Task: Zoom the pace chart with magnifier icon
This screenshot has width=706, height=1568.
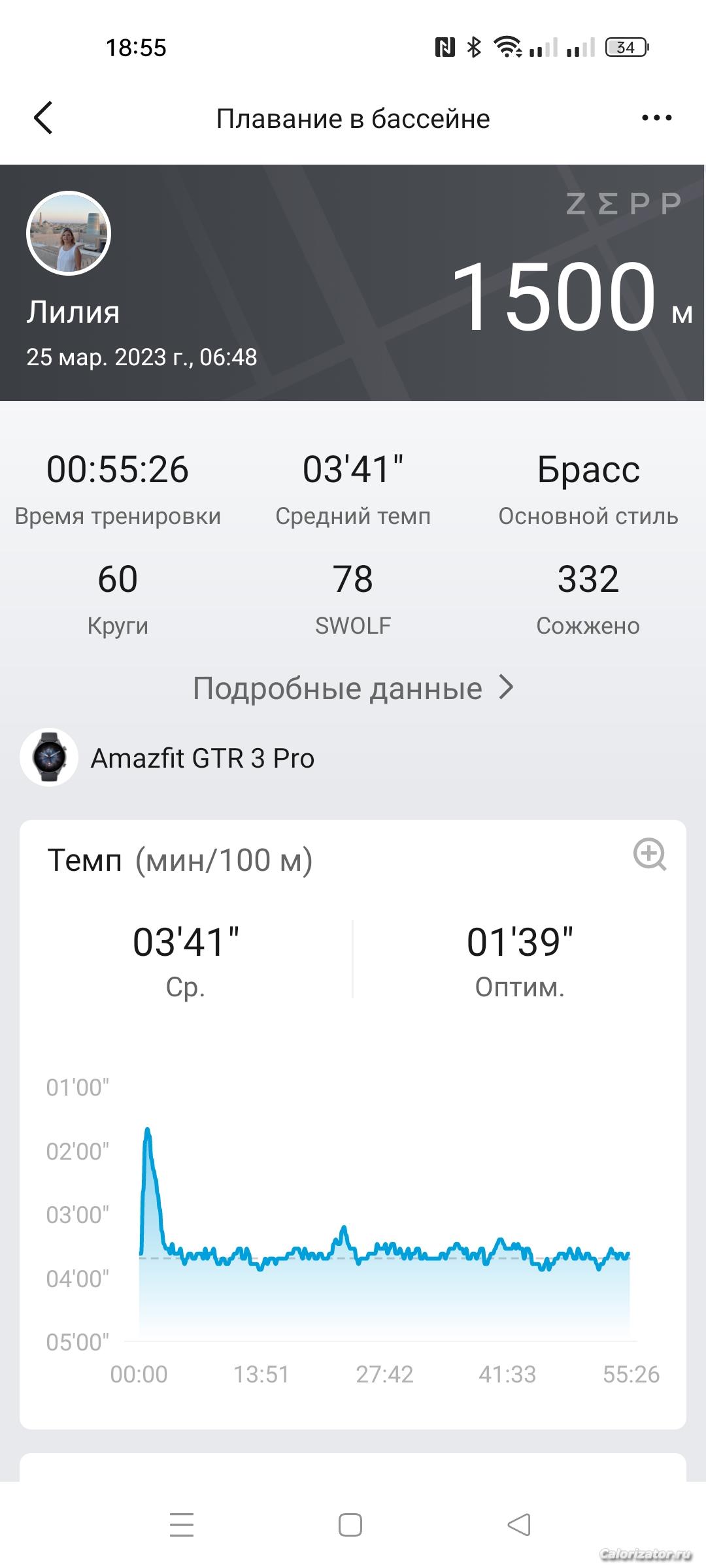Action: [650, 854]
